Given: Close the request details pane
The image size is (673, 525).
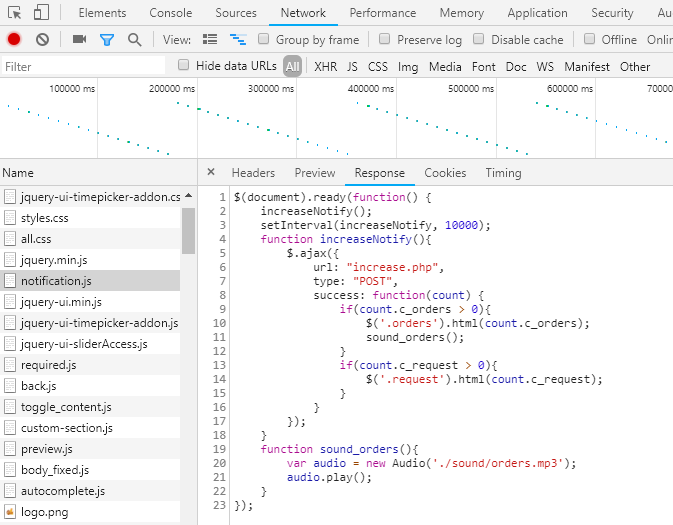Looking at the screenshot, I should (x=211, y=172).
